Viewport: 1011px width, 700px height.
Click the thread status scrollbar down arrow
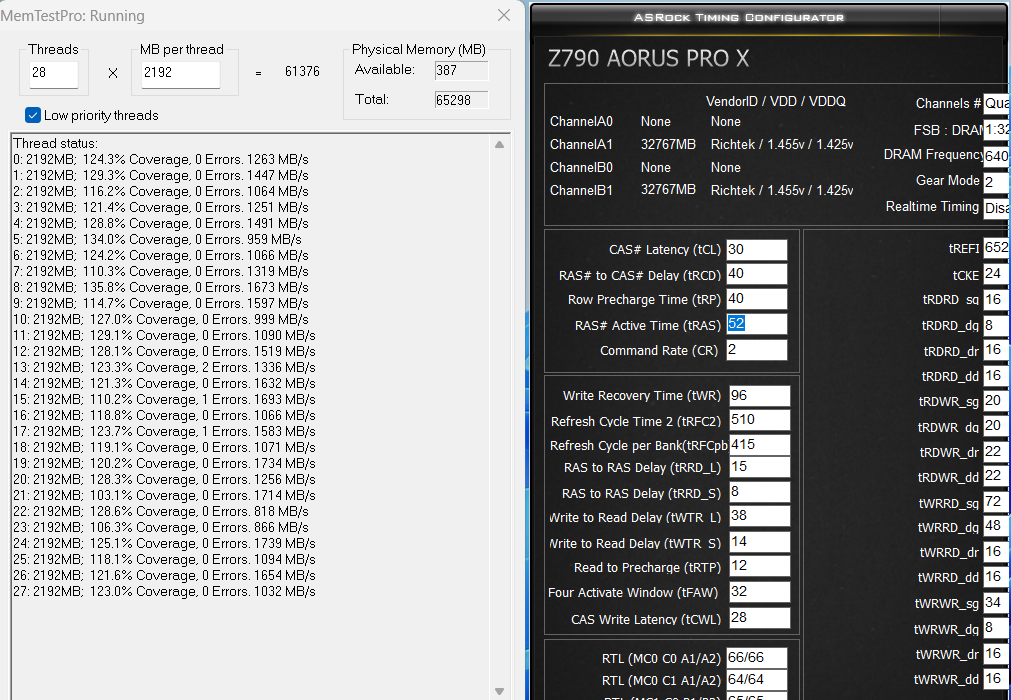point(500,691)
